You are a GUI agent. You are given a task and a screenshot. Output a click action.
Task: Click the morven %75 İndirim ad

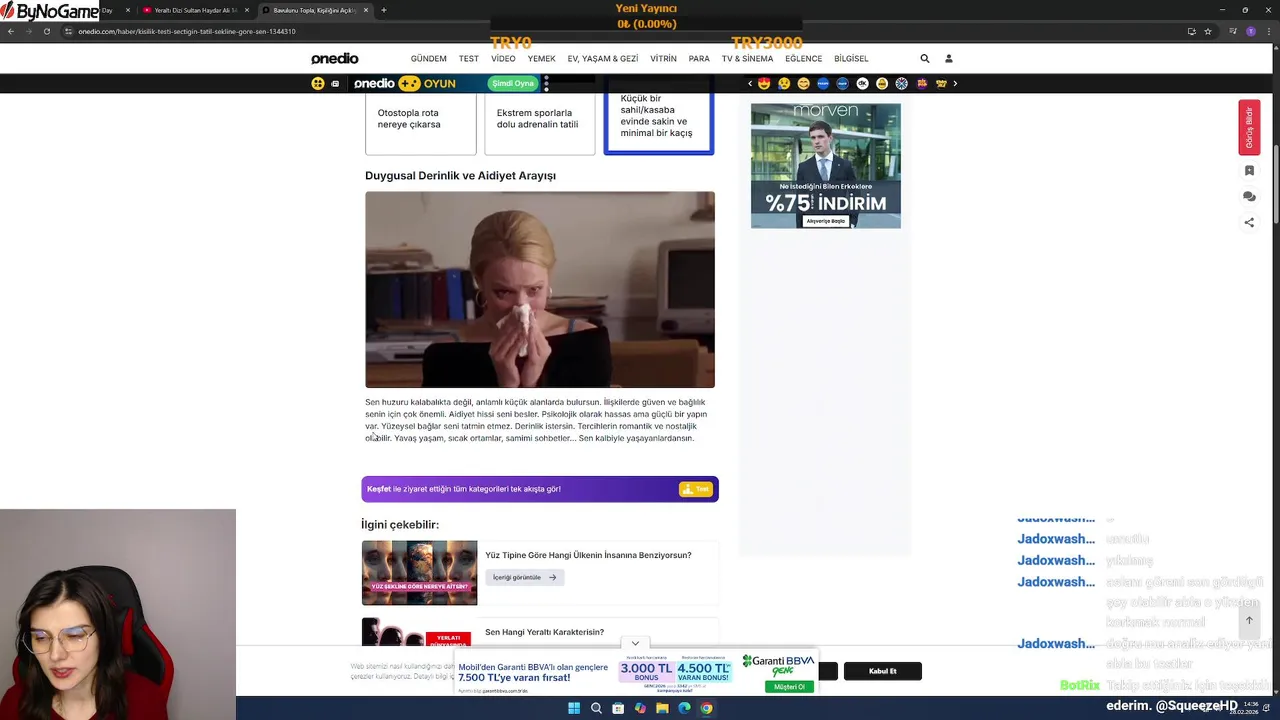(x=826, y=166)
